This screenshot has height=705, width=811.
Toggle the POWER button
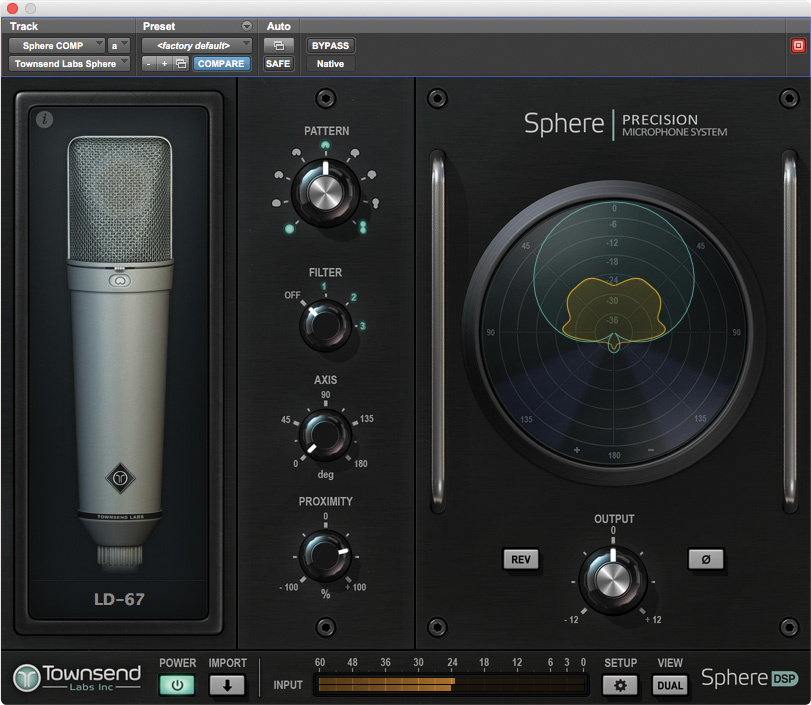177,685
